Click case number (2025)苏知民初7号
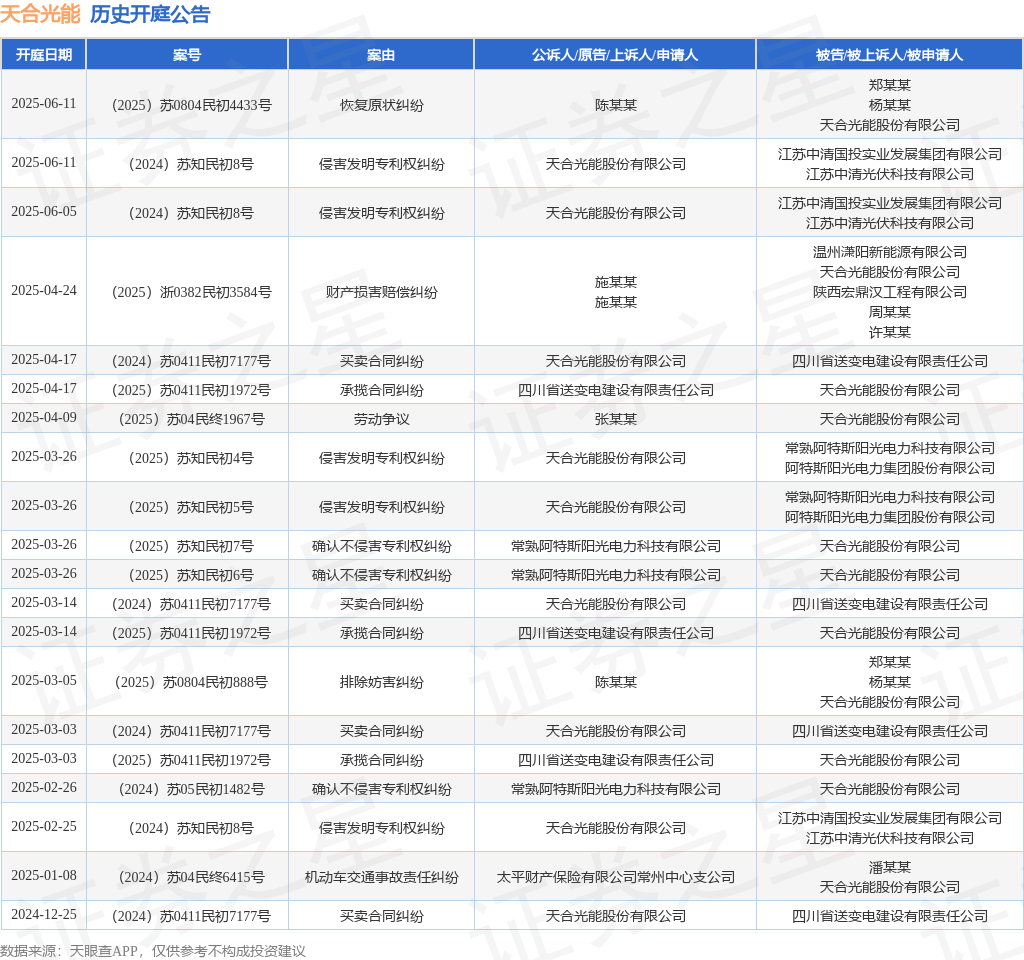 pos(191,546)
